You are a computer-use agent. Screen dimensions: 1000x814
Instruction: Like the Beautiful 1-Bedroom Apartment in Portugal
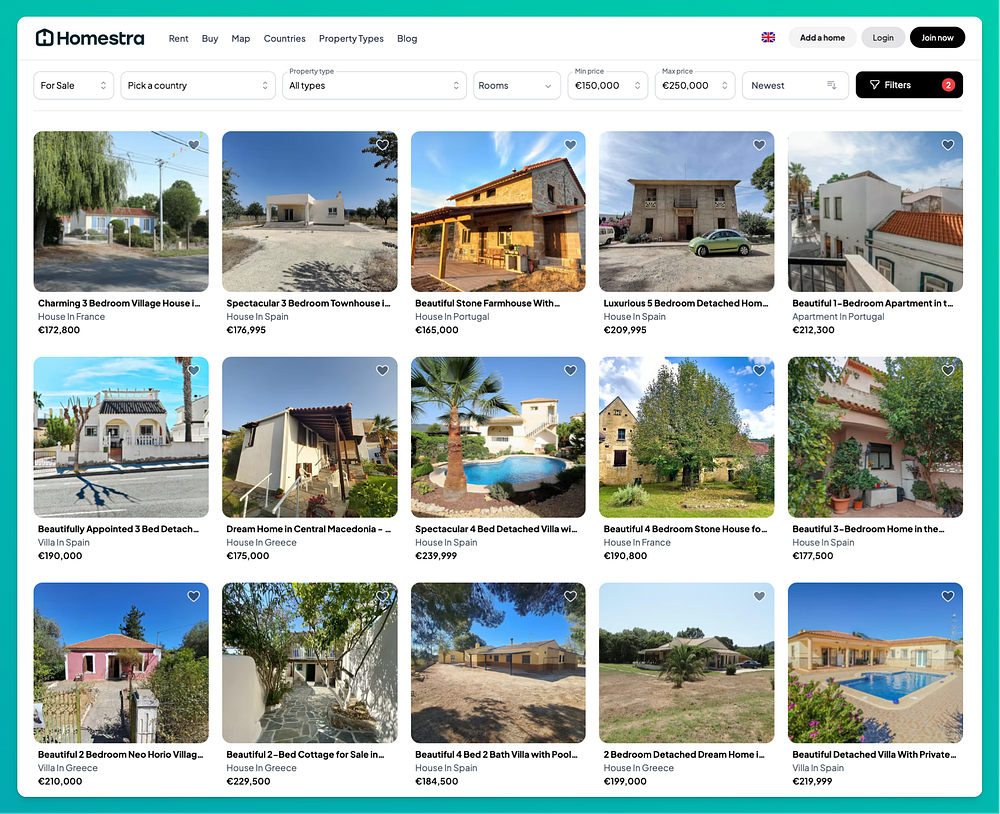point(948,145)
